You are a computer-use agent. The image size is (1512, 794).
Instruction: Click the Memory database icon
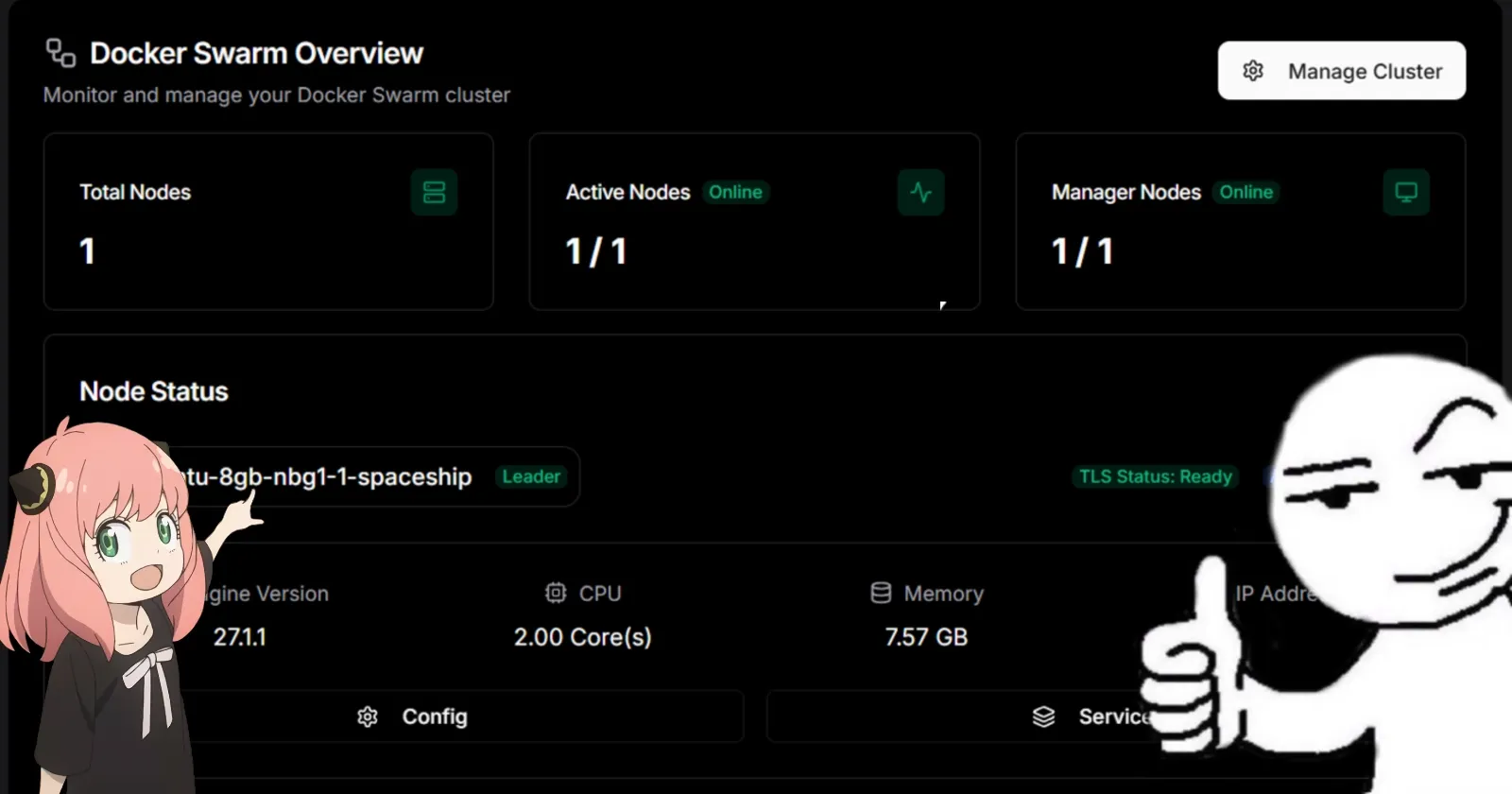tap(881, 593)
